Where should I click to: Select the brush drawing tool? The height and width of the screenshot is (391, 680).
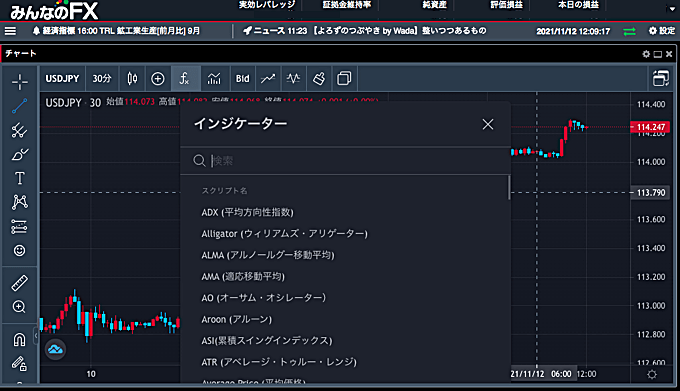(x=20, y=154)
